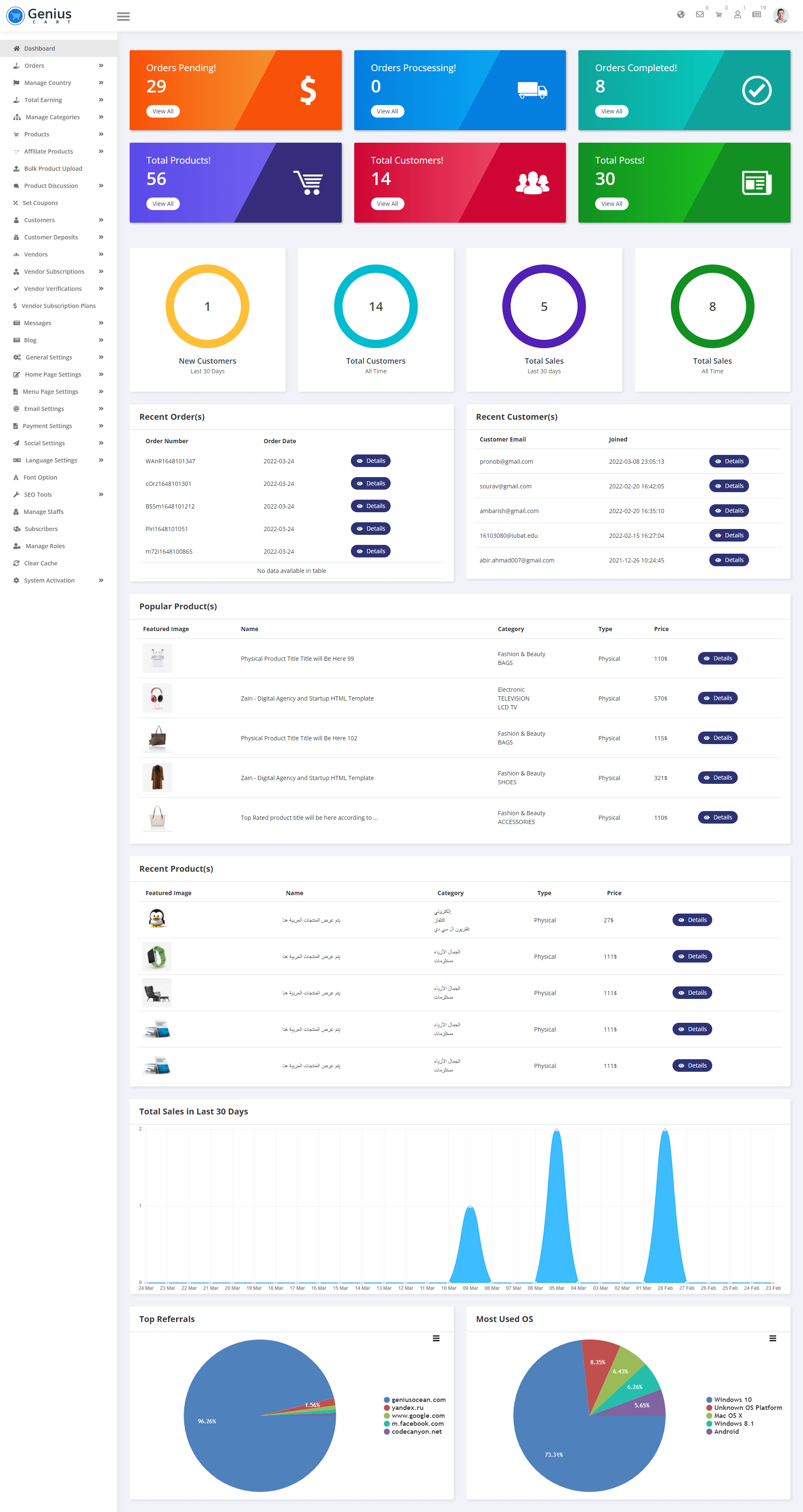
Task: Click the hamburger sidebar toggle icon
Action: (123, 16)
